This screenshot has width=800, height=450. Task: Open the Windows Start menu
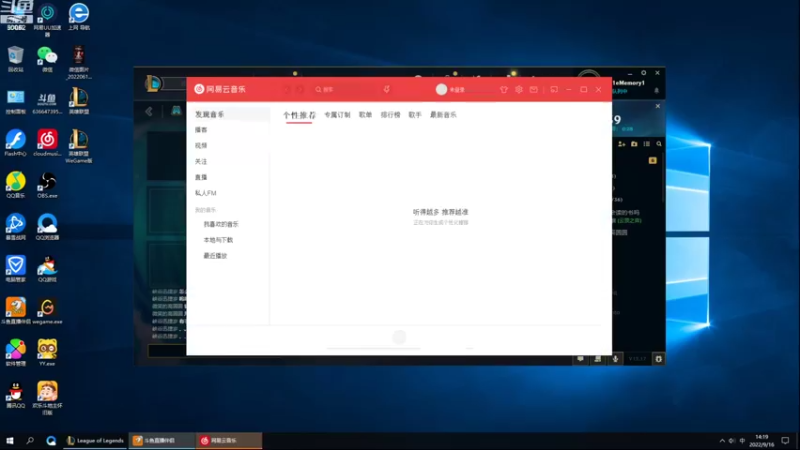click(x=10, y=440)
